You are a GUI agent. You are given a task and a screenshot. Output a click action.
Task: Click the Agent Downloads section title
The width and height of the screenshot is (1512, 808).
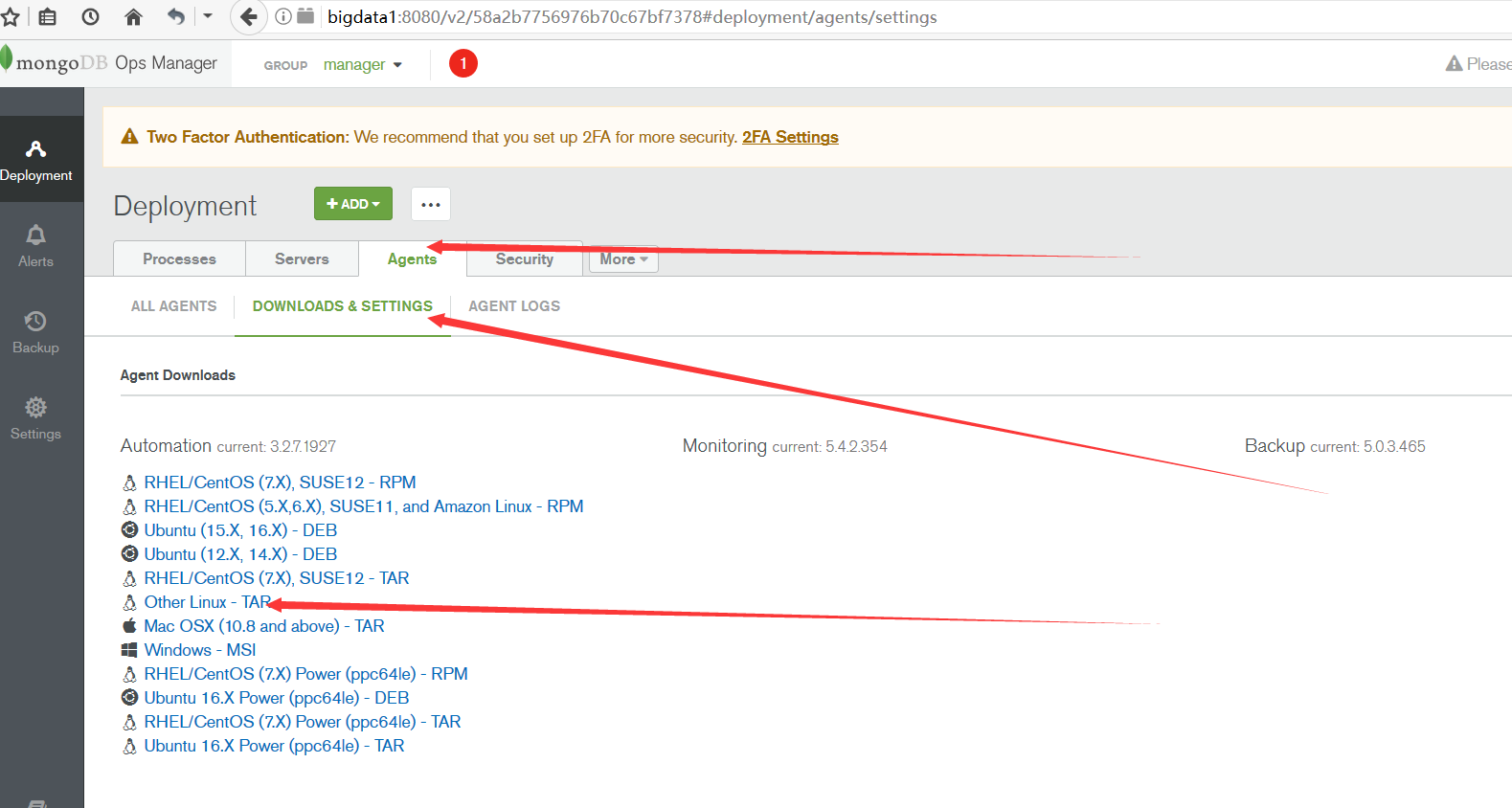click(177, 375)
